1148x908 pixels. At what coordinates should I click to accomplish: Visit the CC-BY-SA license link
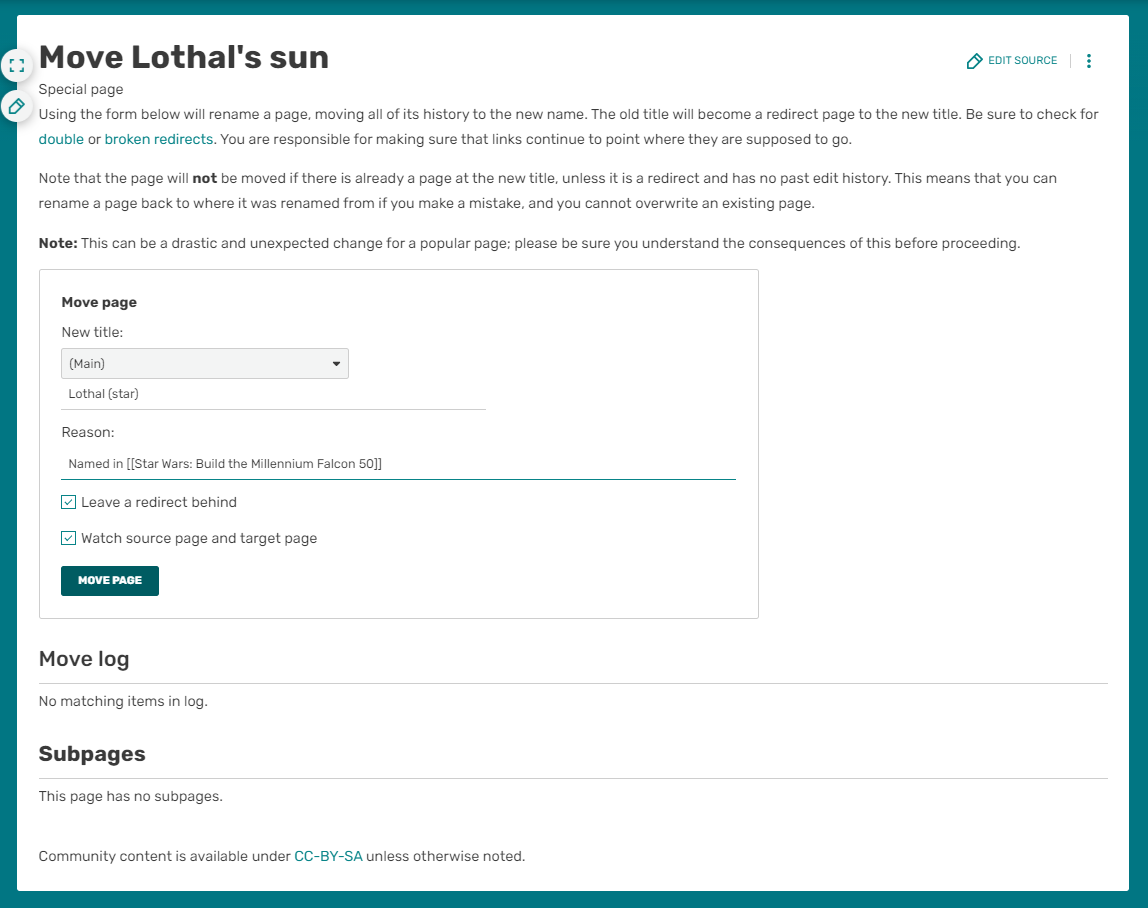[x=328, y=856]
